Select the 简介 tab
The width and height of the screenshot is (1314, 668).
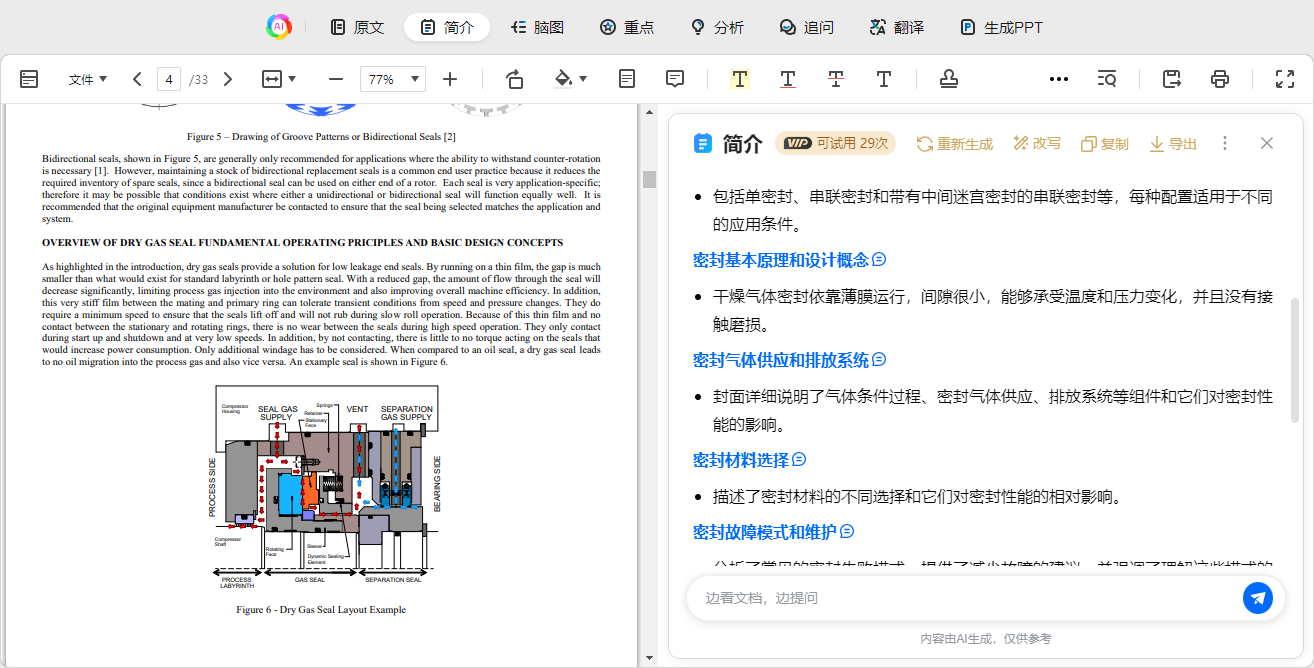(x=447, y=27)
